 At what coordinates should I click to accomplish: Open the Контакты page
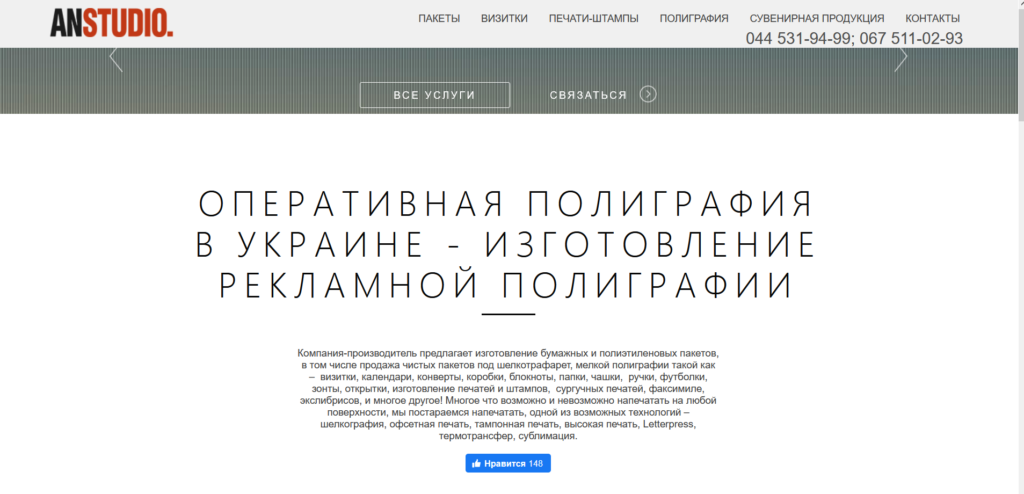[933, 18]
